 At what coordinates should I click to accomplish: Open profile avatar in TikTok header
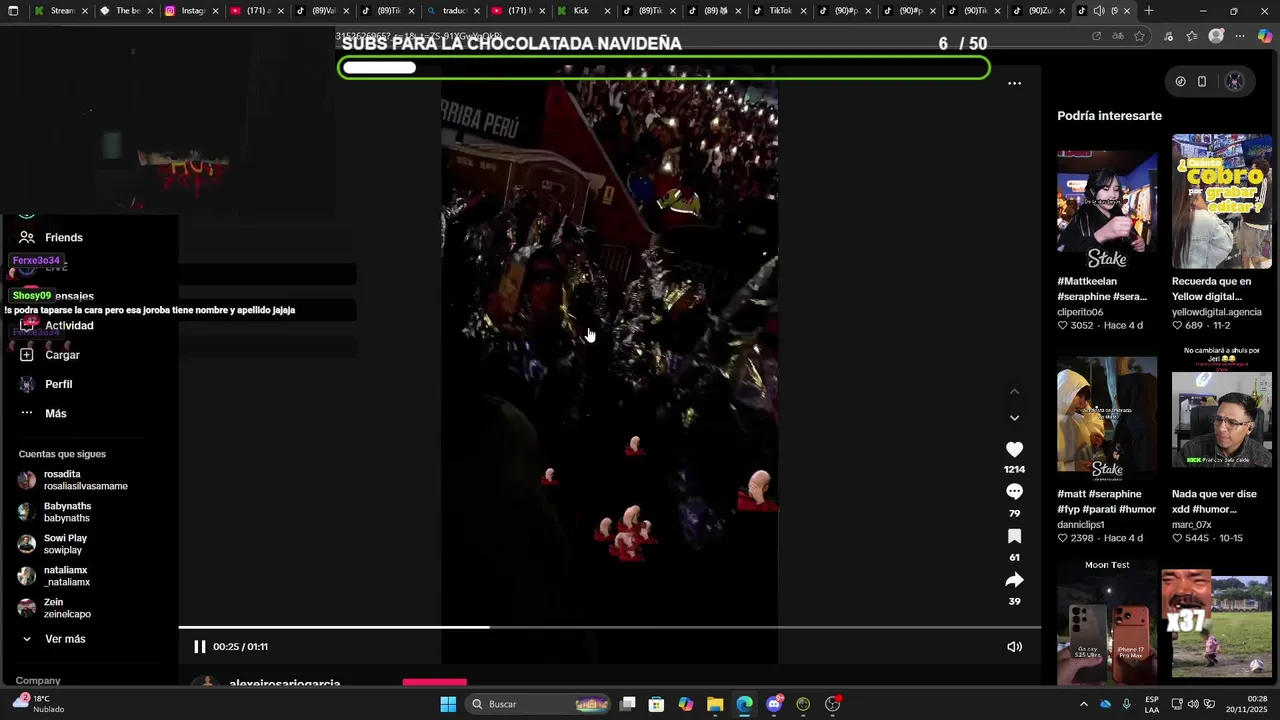click(1234, 82)
